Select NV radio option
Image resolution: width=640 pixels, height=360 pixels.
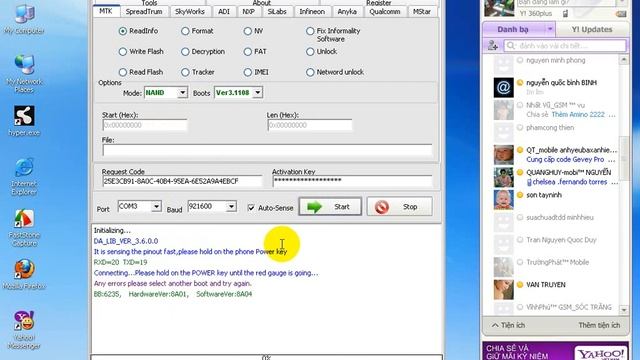point(247,31)
